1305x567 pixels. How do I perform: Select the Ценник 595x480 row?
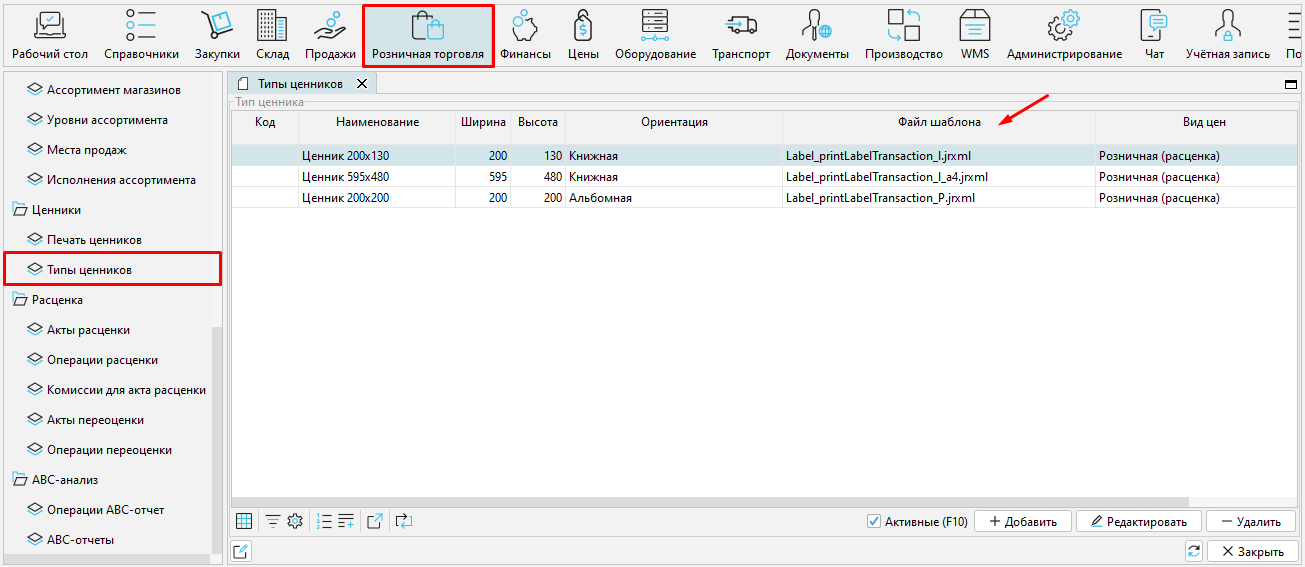coord(345,177)
